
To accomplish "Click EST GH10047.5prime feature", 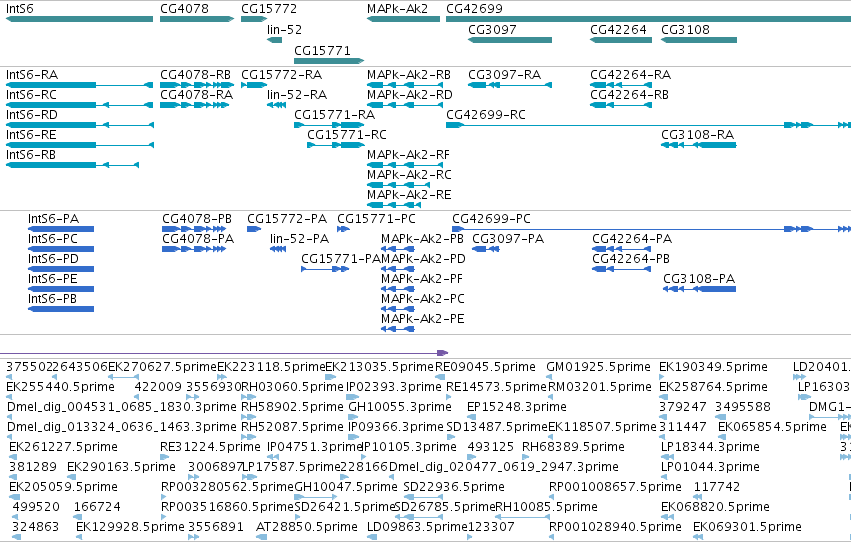I will (316, 497).
